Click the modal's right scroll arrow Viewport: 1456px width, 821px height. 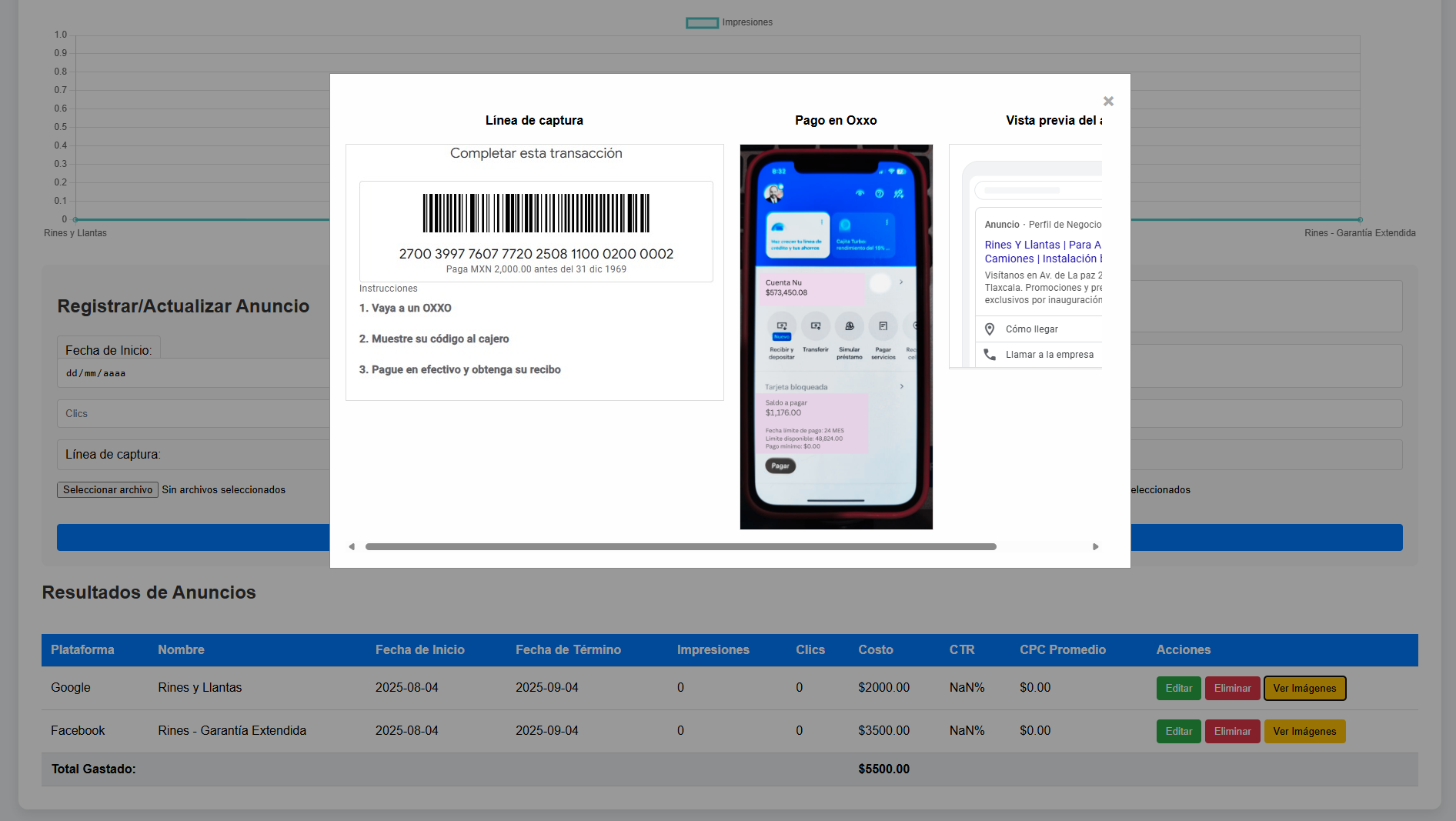1096,547
